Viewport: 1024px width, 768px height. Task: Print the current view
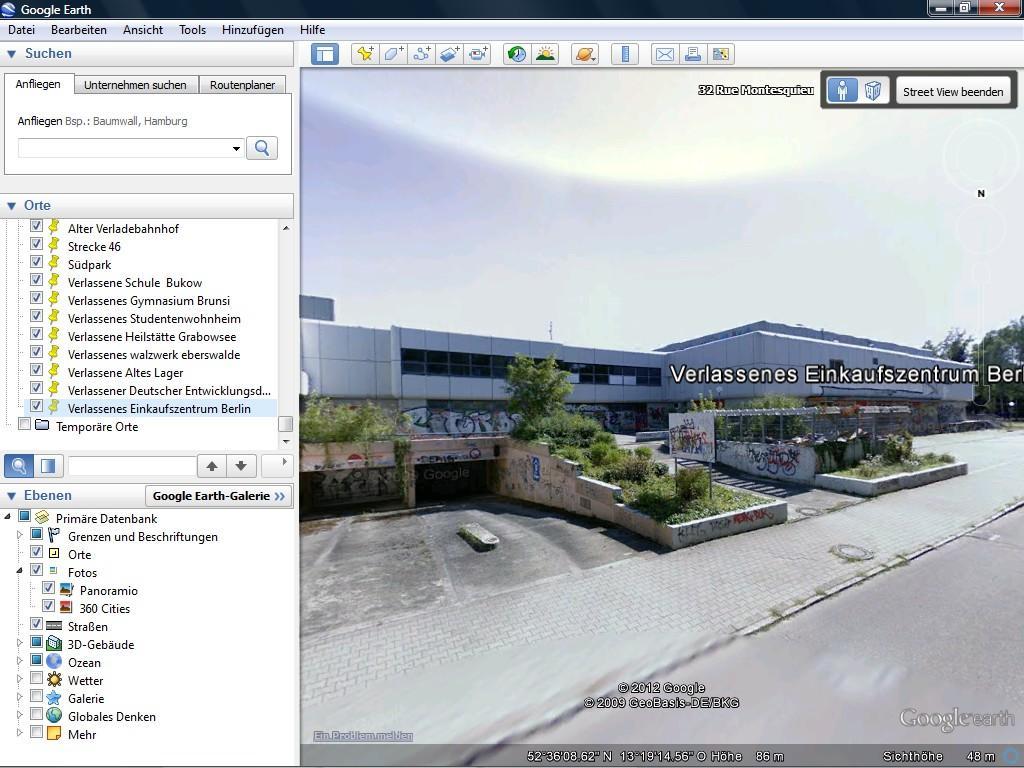tap(692, 54)
